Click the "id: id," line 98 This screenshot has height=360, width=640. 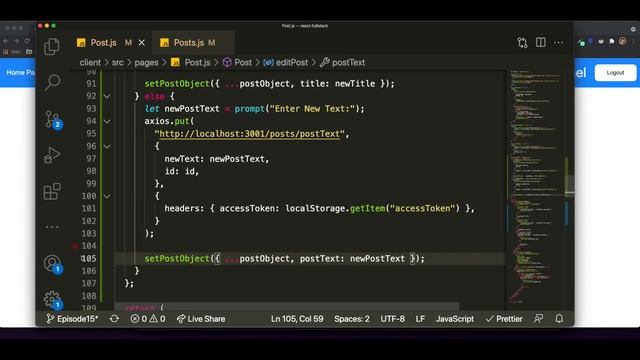182,171
